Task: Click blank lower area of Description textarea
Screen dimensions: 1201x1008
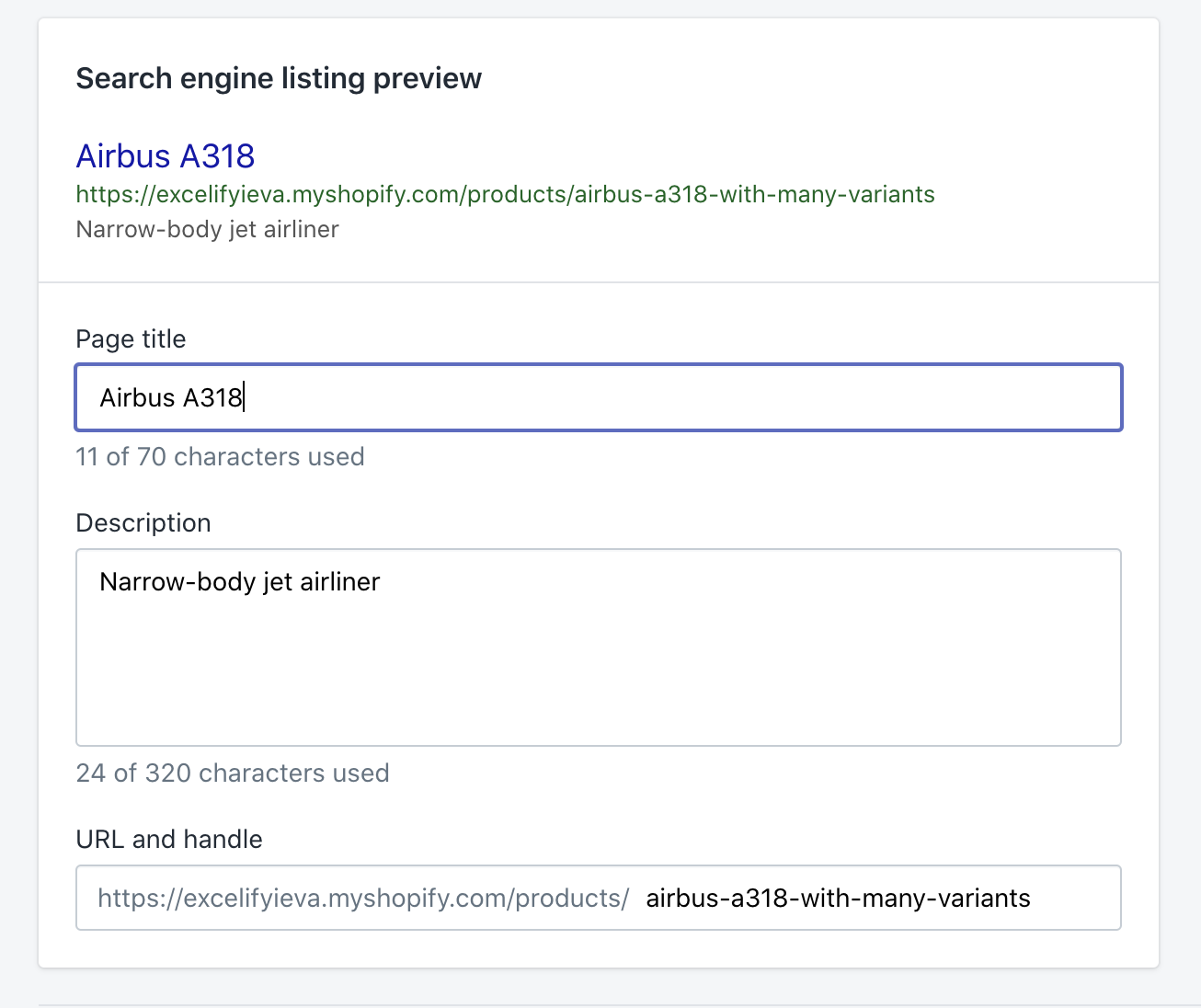Action: tap(598, 681)
